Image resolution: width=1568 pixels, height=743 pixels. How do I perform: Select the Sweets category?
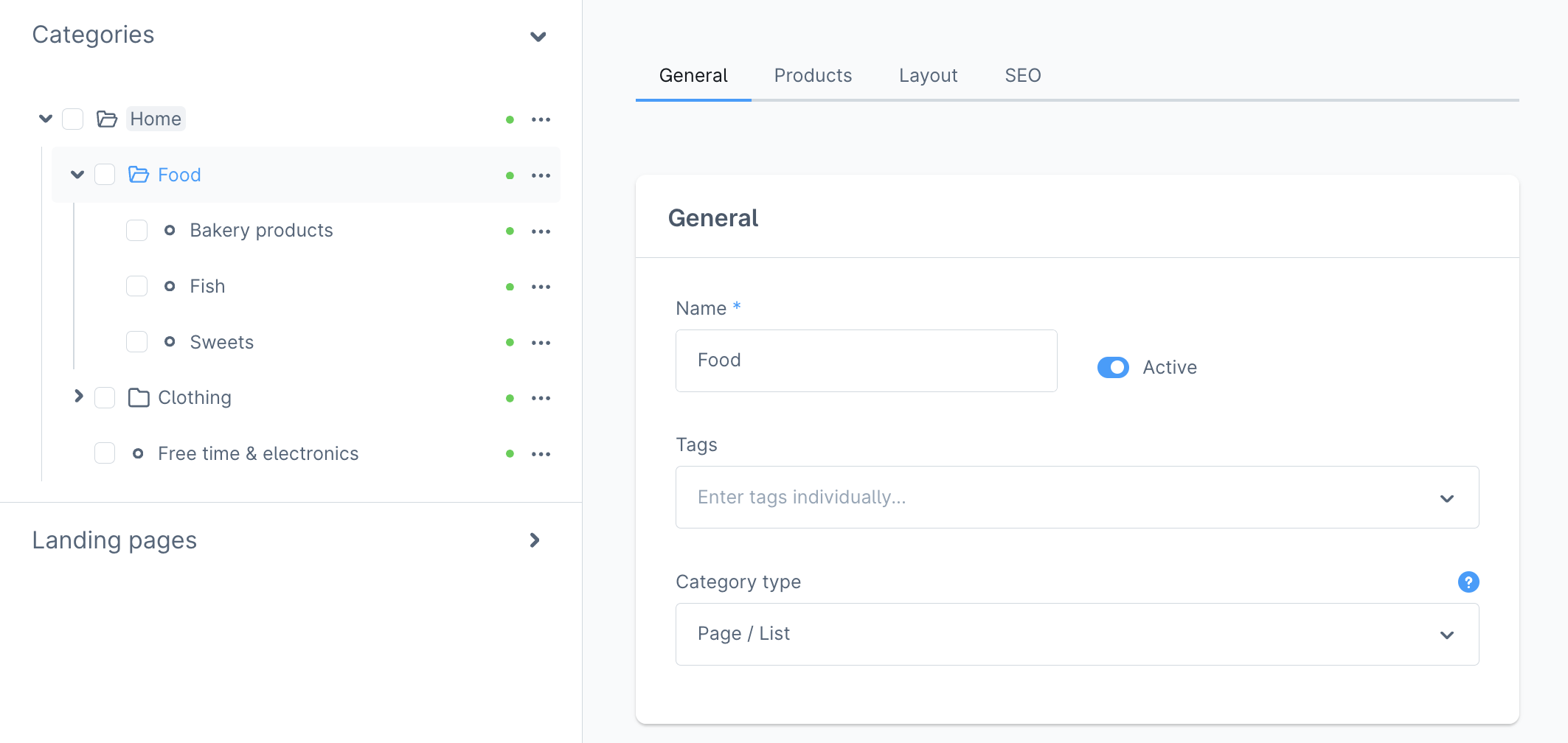click(221, 342)
